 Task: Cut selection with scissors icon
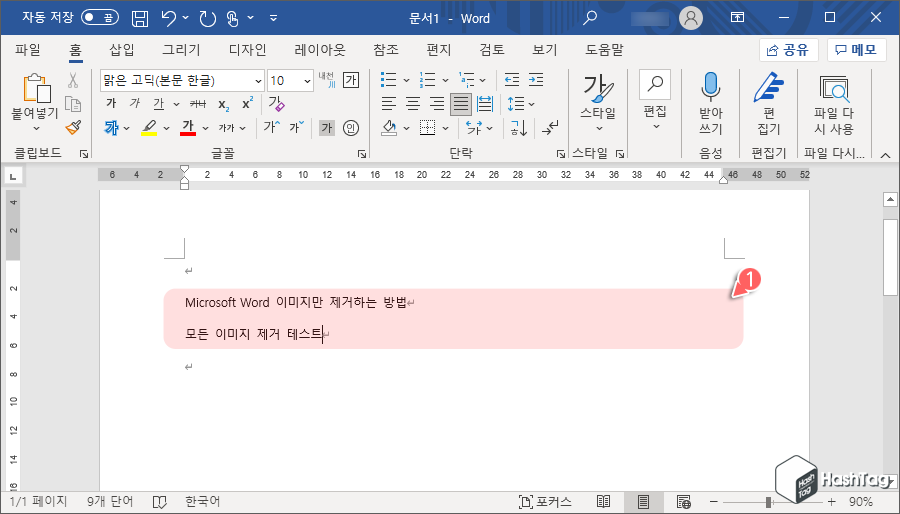[73, 80]
